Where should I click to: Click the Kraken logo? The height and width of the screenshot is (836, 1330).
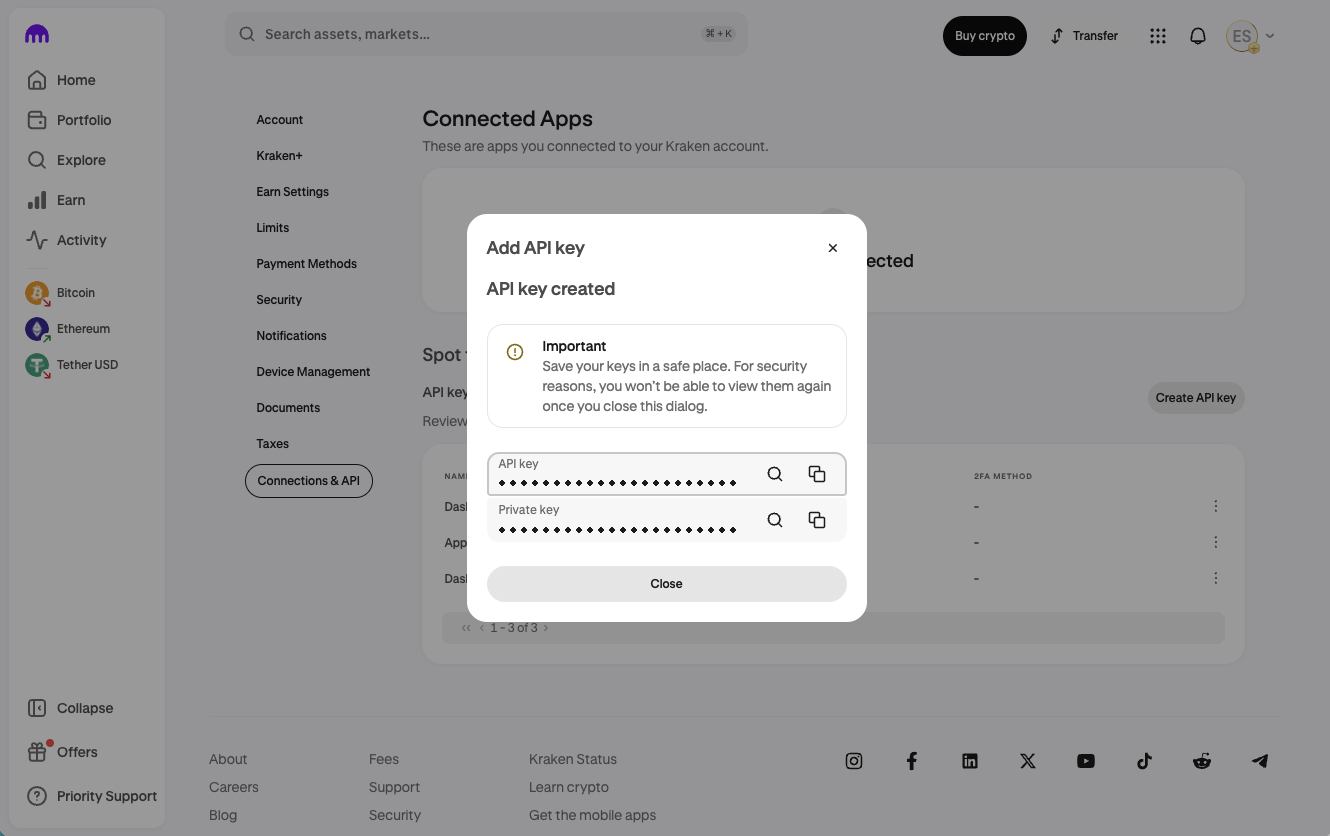(37, 35)
